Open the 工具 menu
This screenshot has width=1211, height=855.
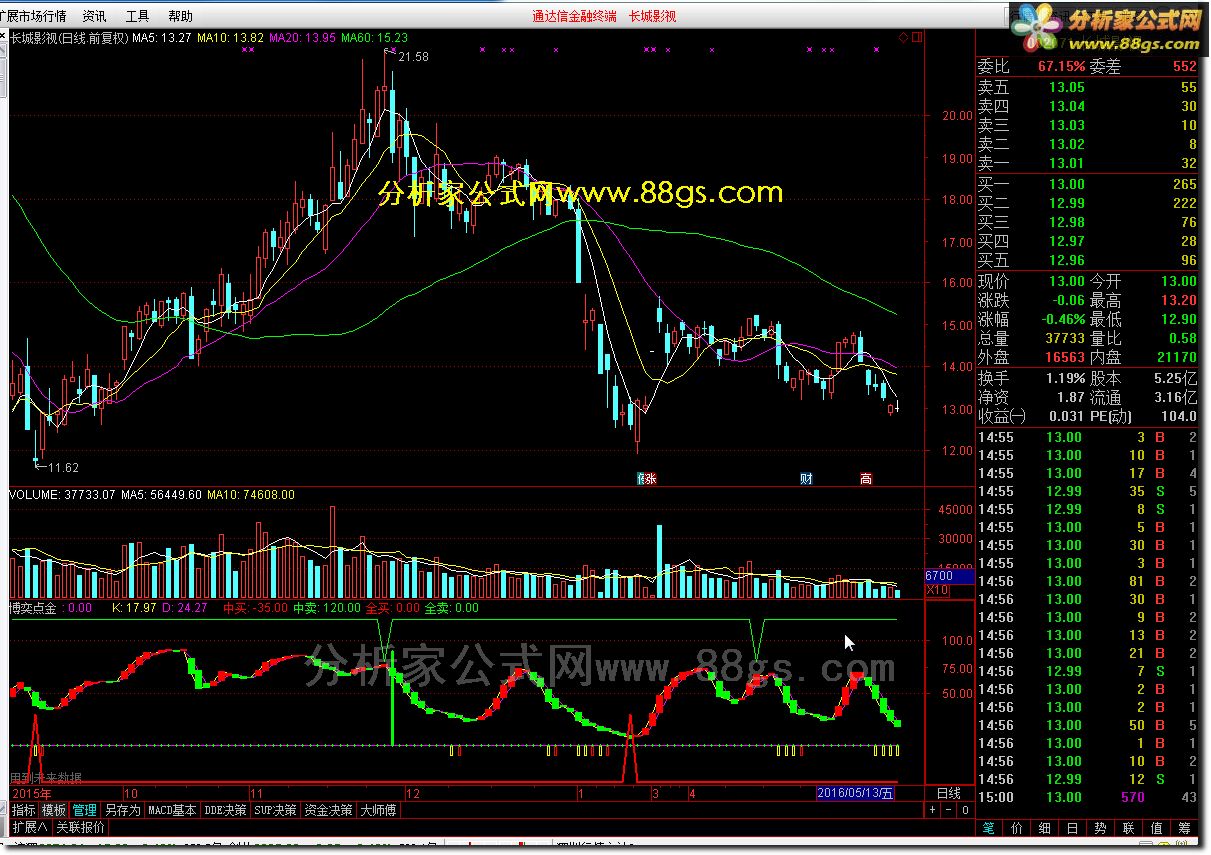tap(137, 16)
